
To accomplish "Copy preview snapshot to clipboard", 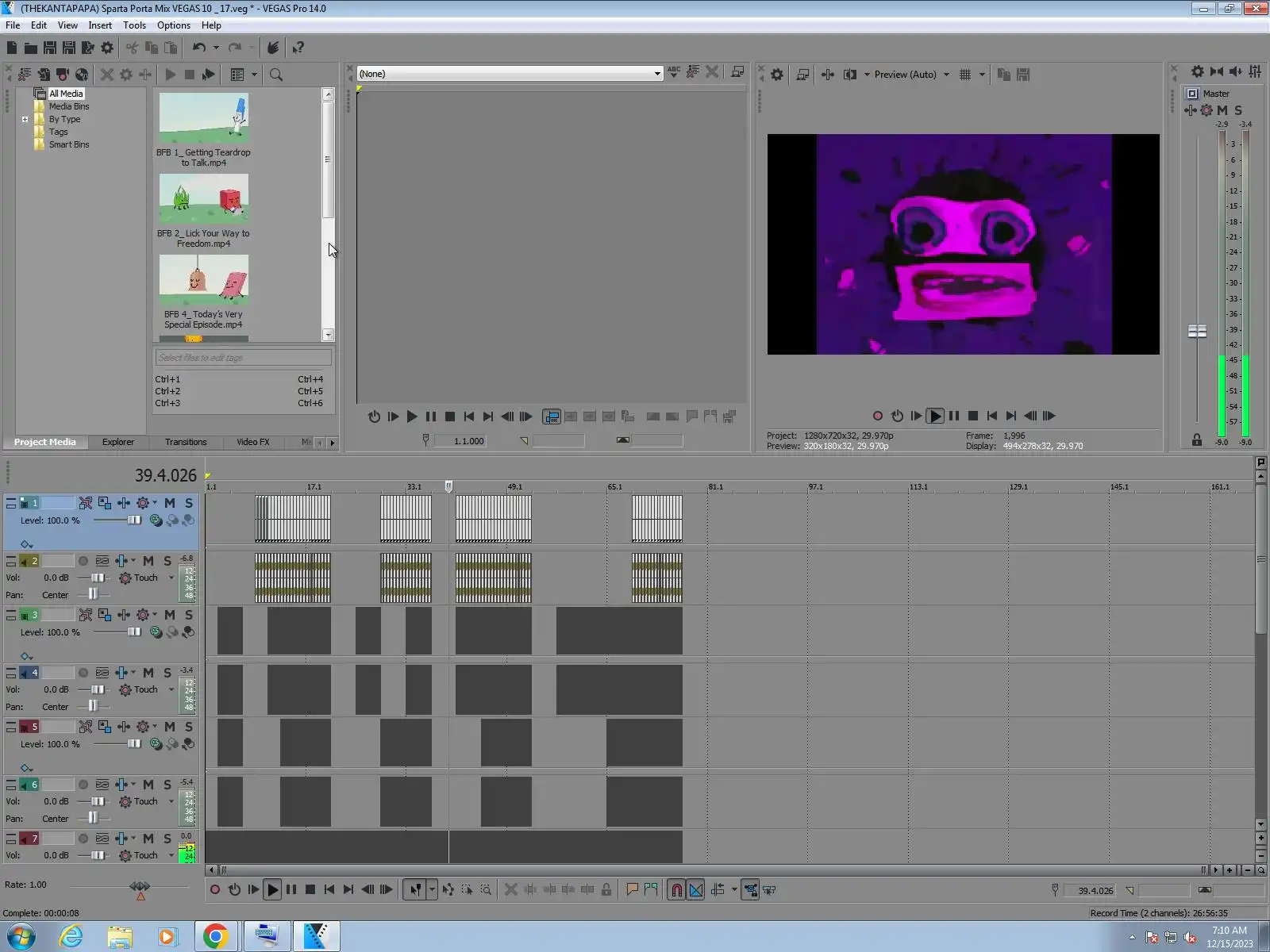I will pyautogui.click(x=1004, y=75).
